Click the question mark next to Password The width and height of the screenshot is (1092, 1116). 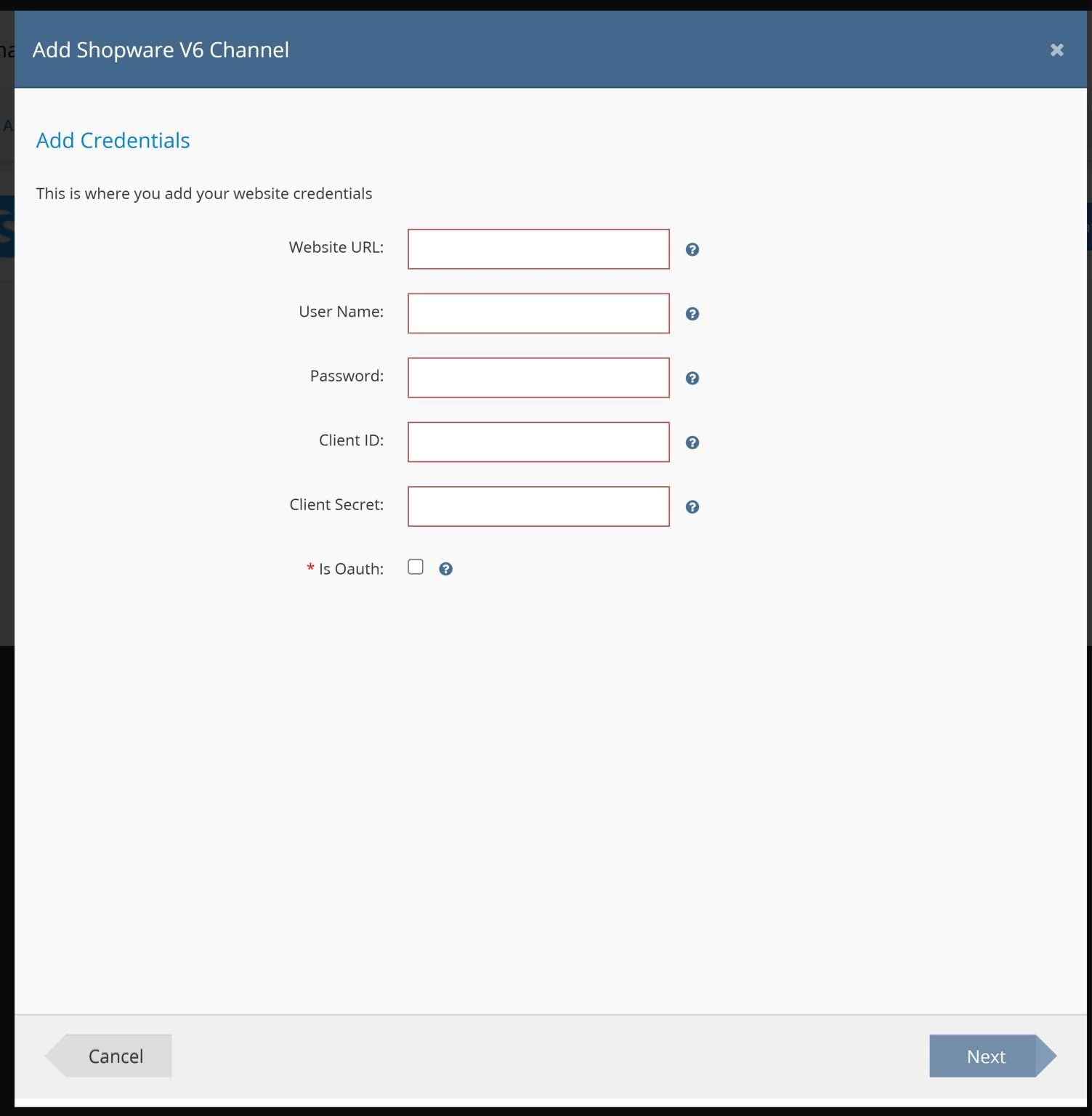click(692, 378)
